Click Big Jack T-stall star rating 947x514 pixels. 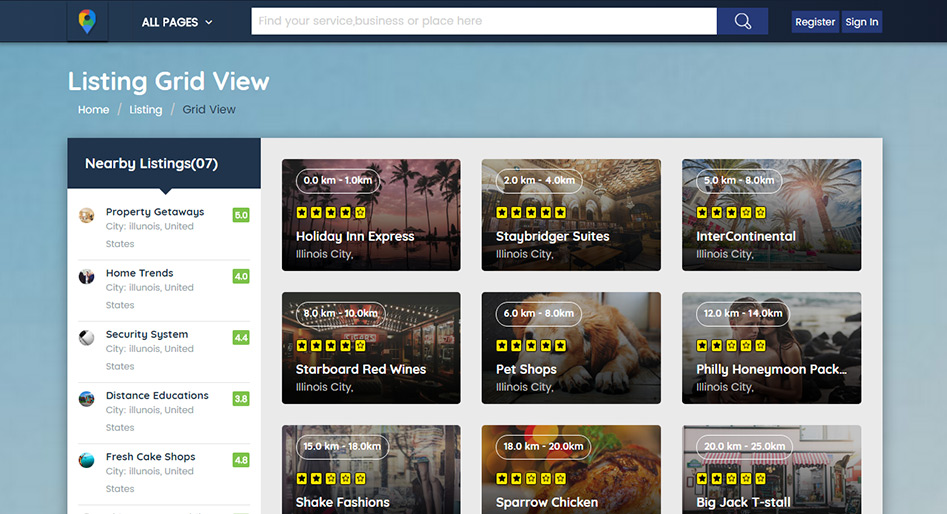tap(731, 478)
